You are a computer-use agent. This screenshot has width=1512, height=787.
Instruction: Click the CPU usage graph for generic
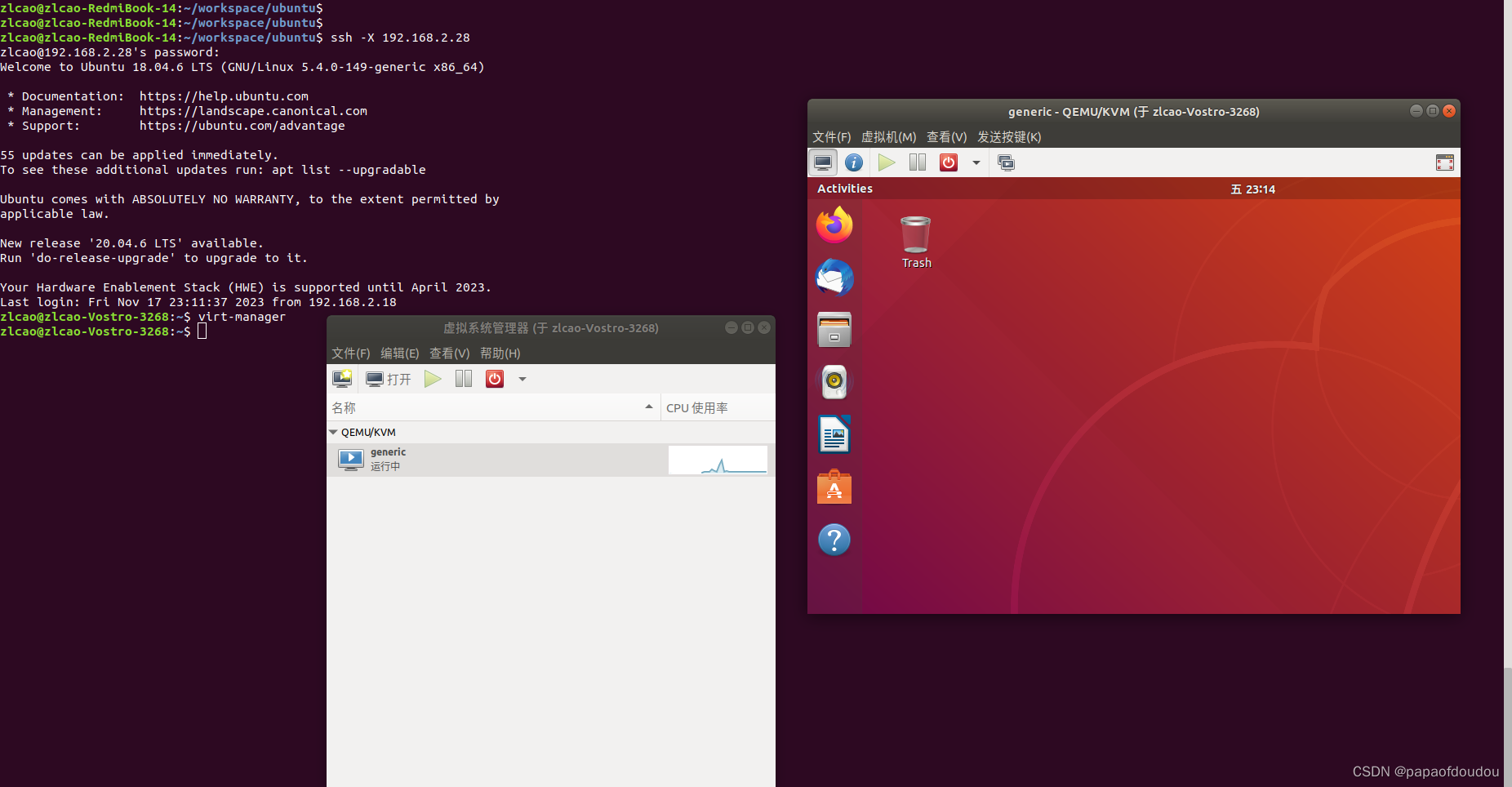point(718,460)
